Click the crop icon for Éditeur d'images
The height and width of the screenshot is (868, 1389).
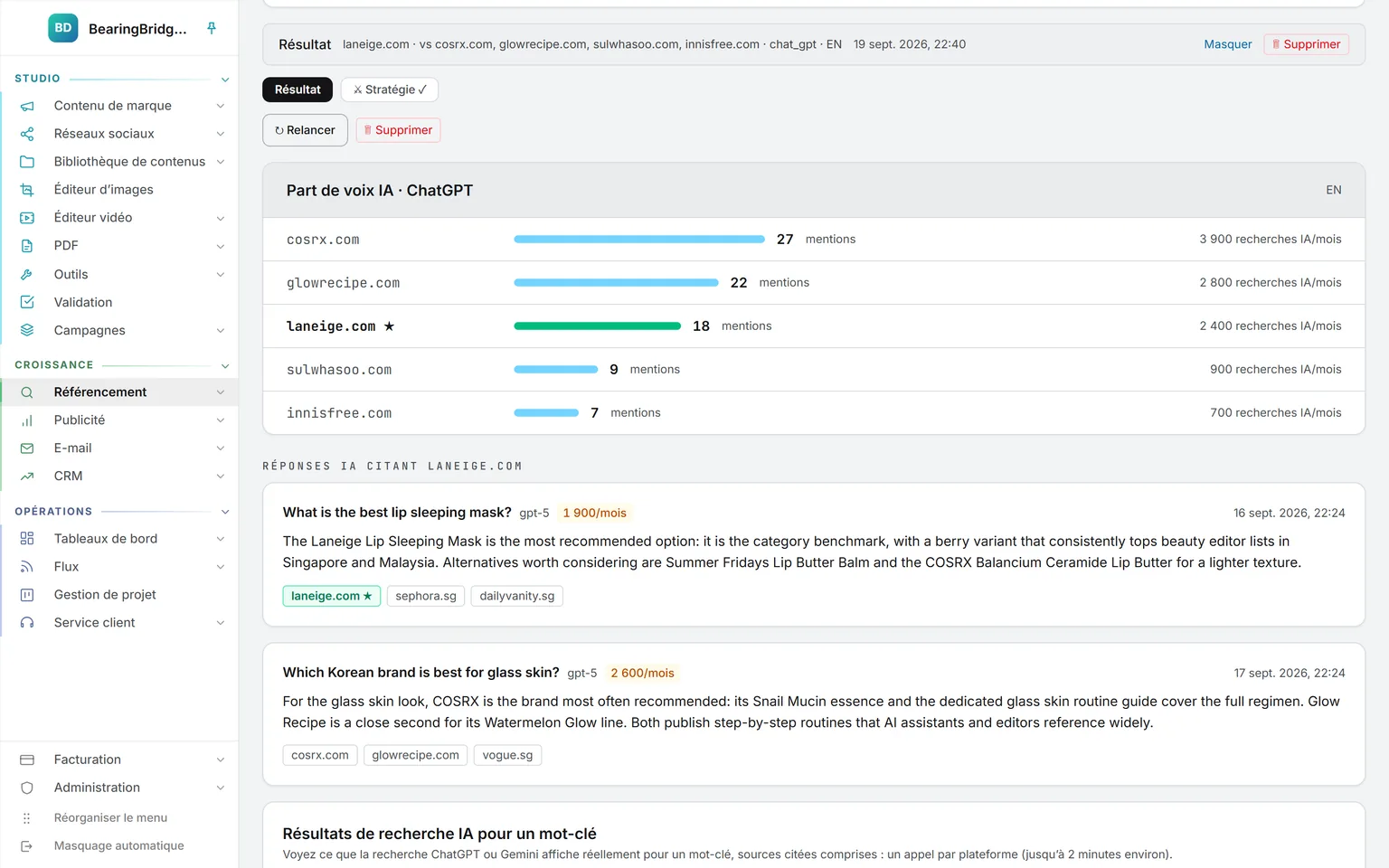pos(27,190)
